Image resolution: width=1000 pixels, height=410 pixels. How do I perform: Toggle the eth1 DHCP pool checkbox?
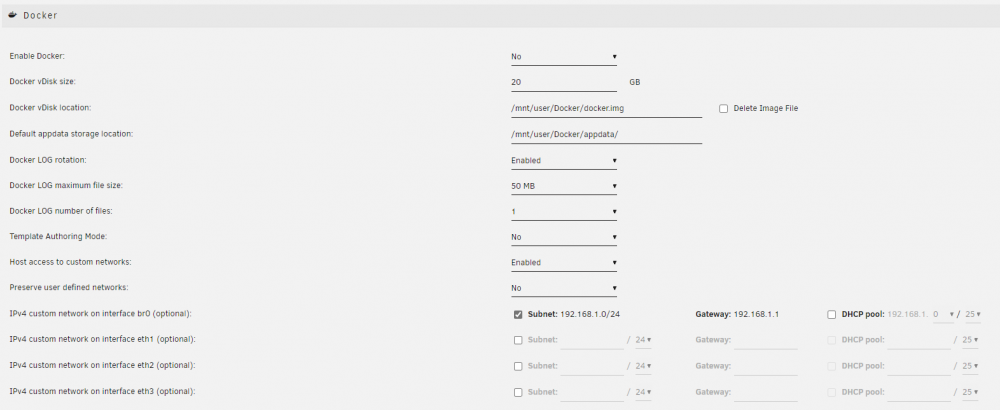point(831,340)
